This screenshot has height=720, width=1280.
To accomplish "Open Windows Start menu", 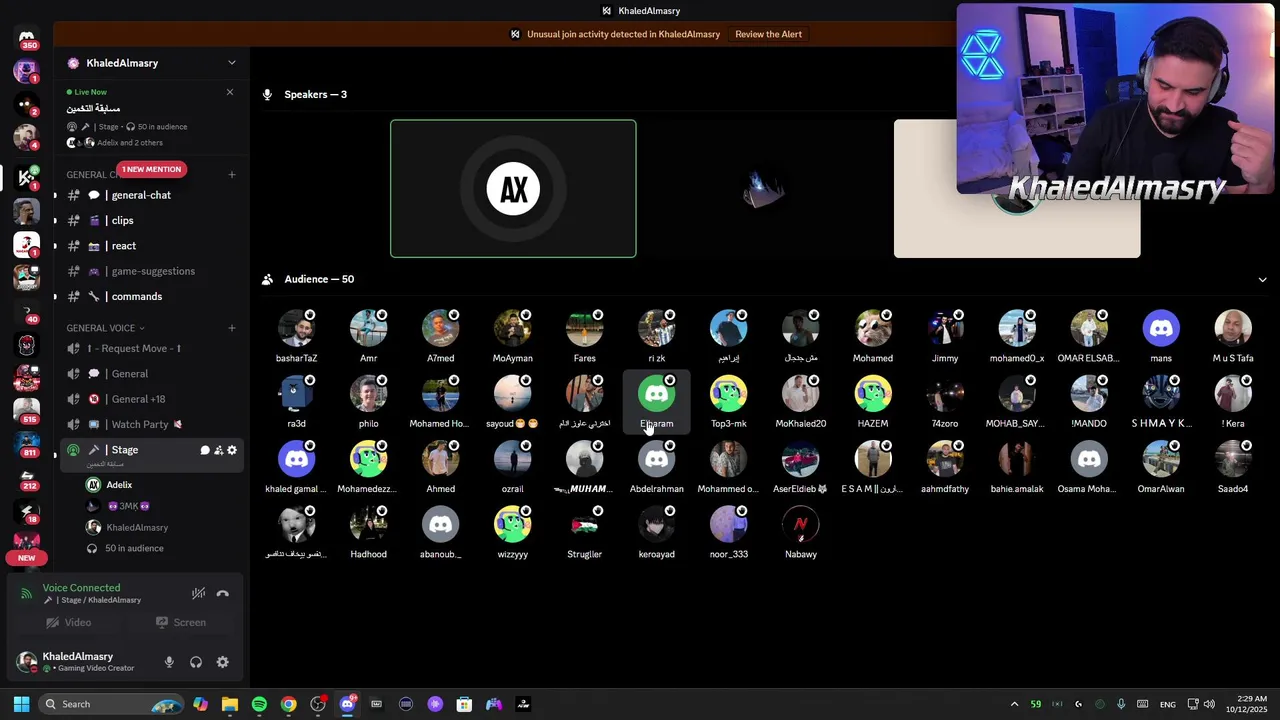I will point(21,704).
